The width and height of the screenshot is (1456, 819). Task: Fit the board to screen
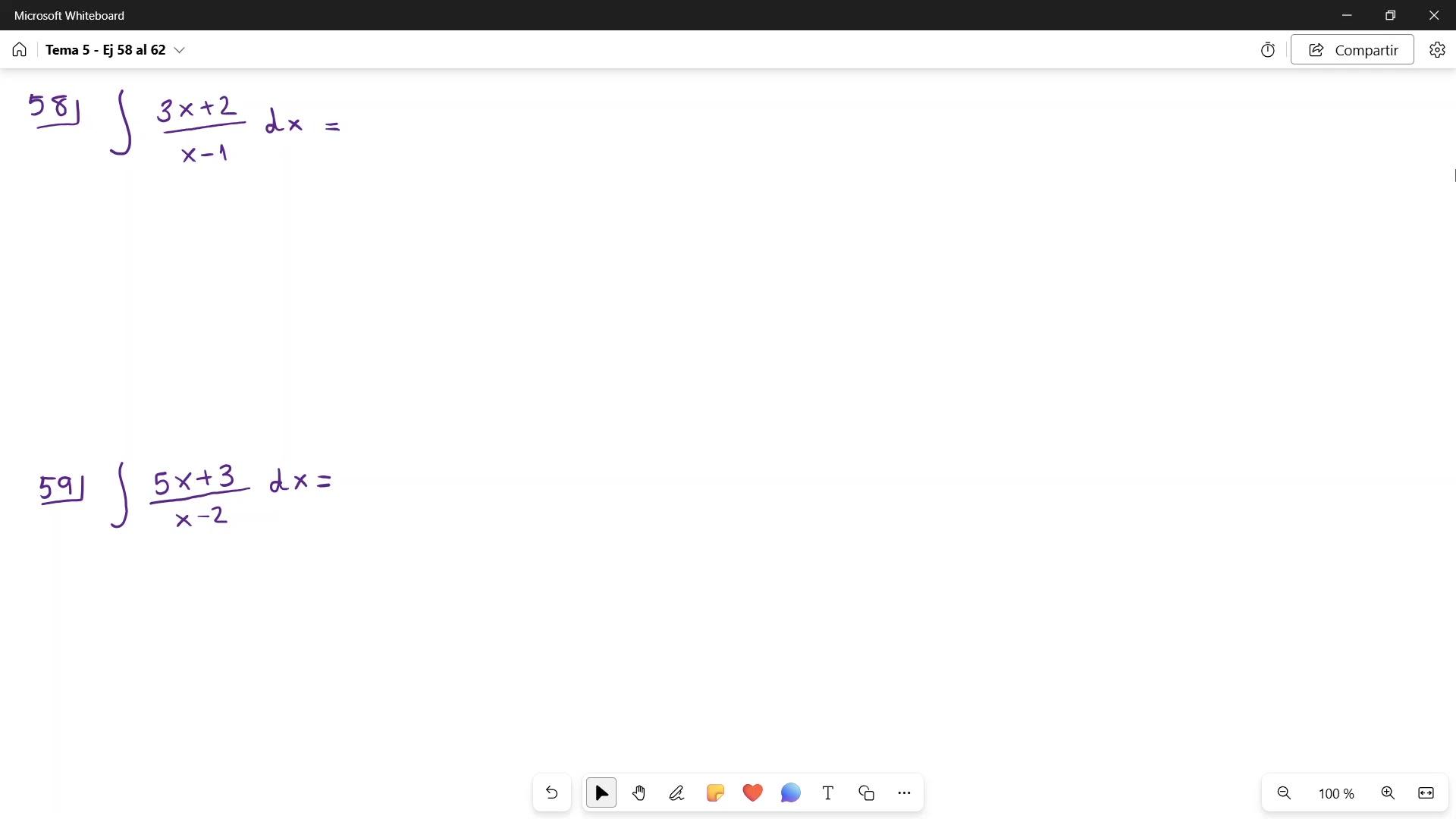[1426, 793]
